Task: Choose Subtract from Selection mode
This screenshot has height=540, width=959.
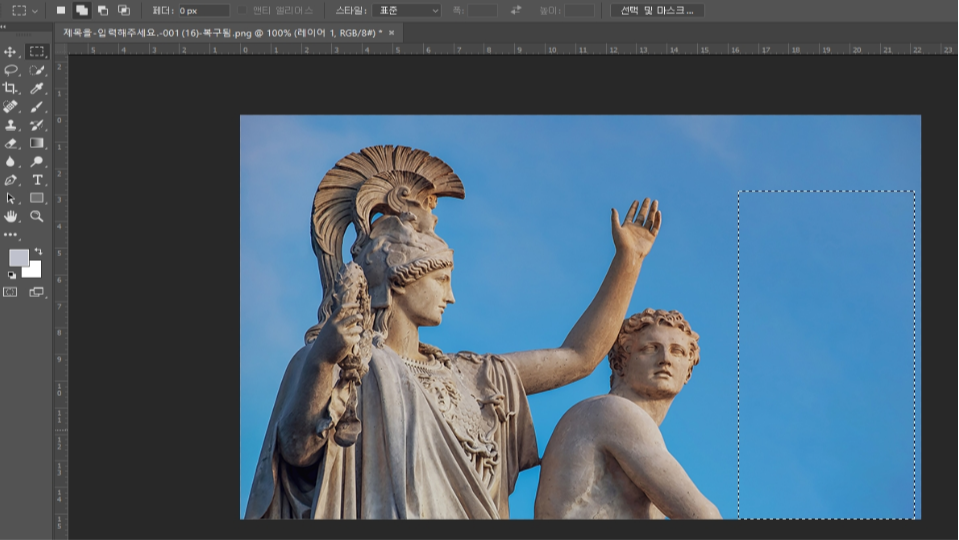Action: click(x=103, y=10)
